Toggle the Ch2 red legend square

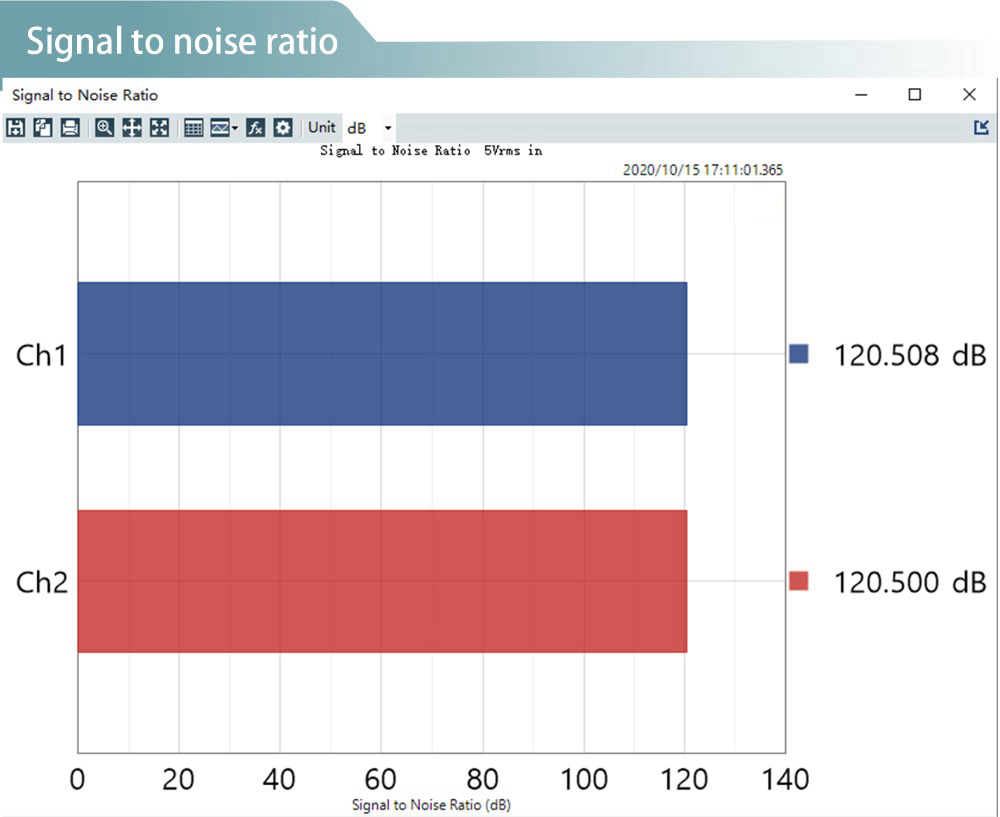pyautogui.click(x=798, y=581)
